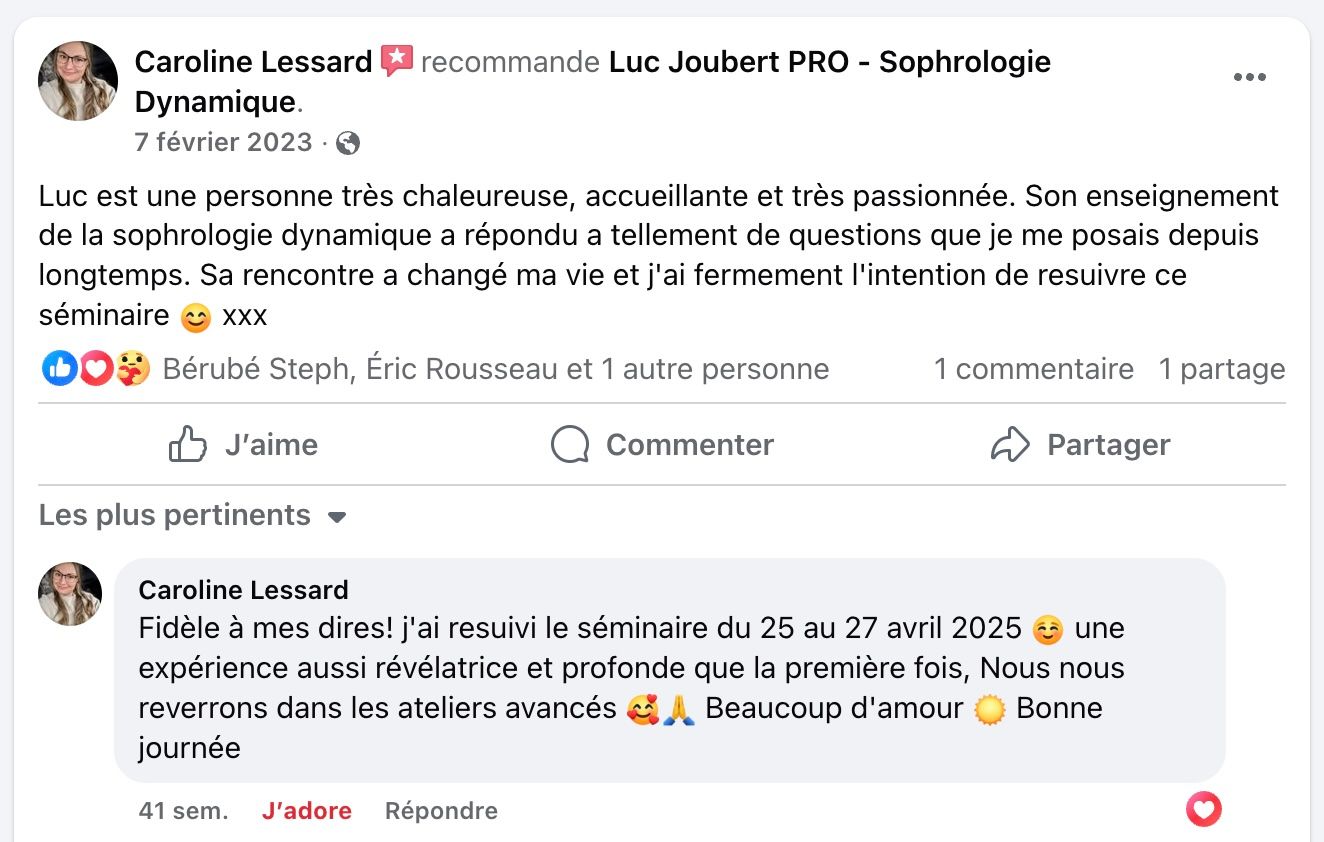The width and height of the screenshot is (1324, 842).
Task: Open the three-dot post options menu
Action: (x=1249, y=78)
